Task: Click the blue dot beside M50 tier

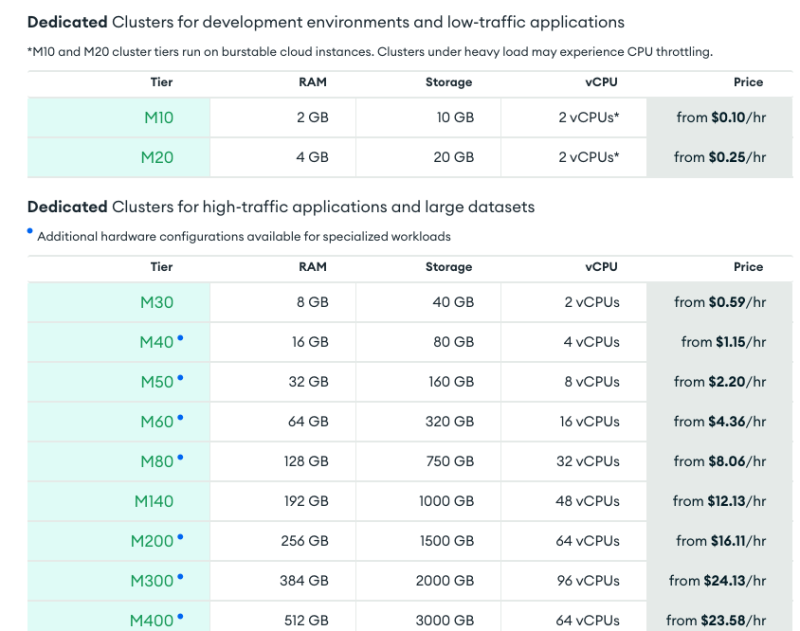Action: 180,378
